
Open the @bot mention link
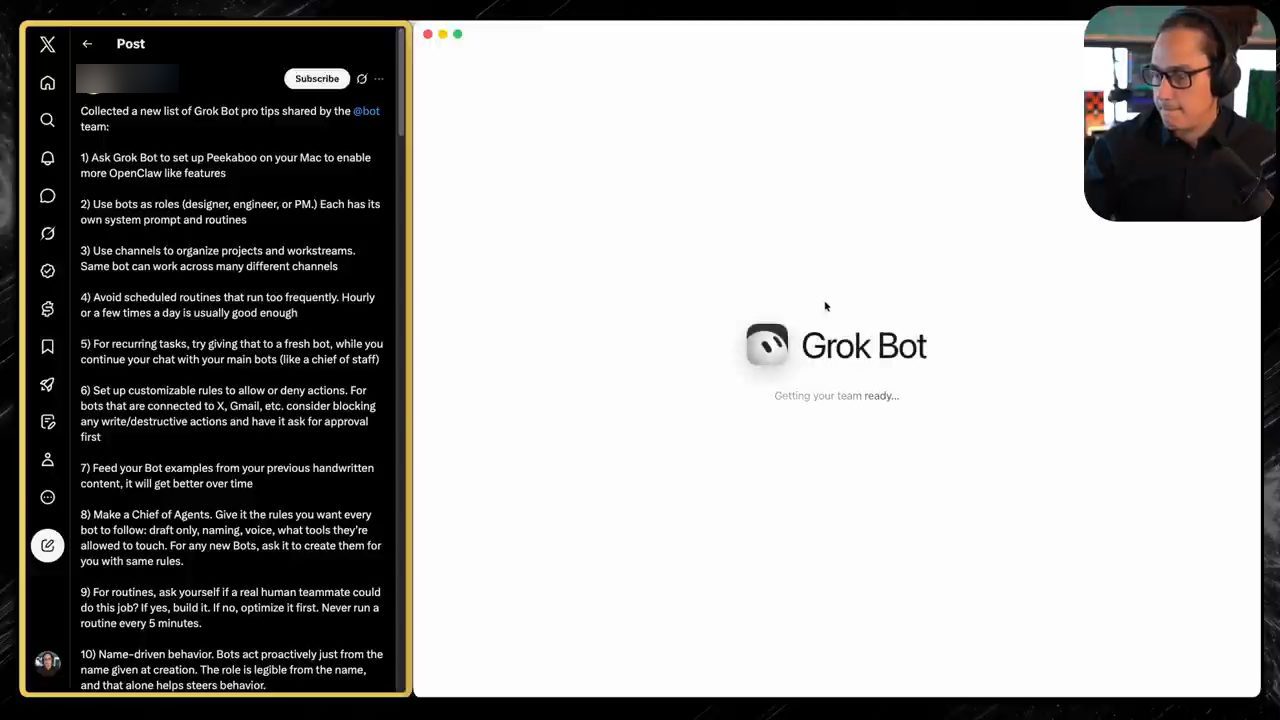[x=366, y=111]
